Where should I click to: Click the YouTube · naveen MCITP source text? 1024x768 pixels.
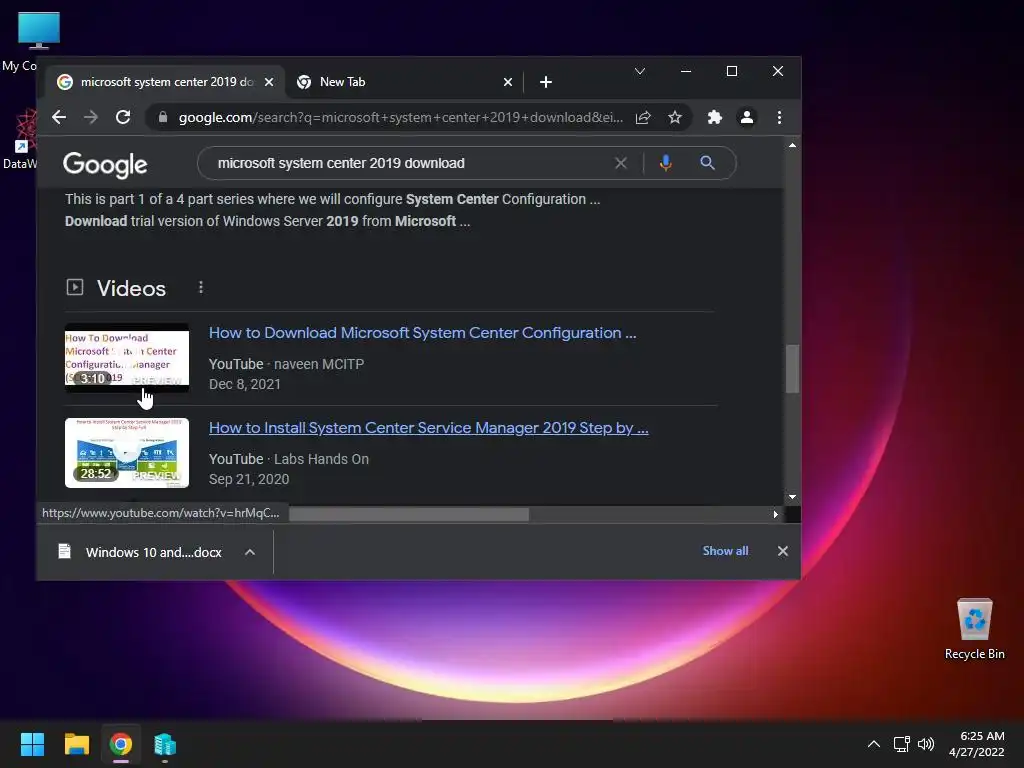pyautogui.click(x=286, y=364)
